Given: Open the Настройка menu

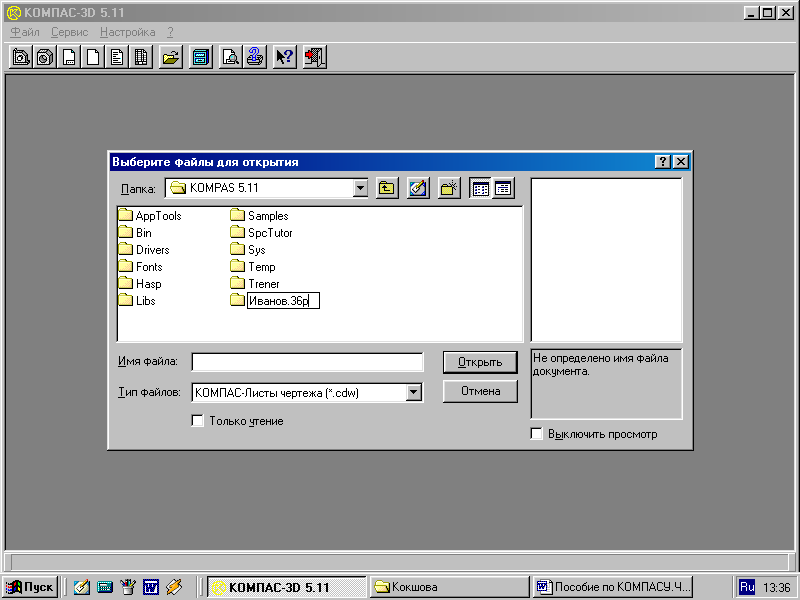Looking at the screenshot, I should 128,32.
